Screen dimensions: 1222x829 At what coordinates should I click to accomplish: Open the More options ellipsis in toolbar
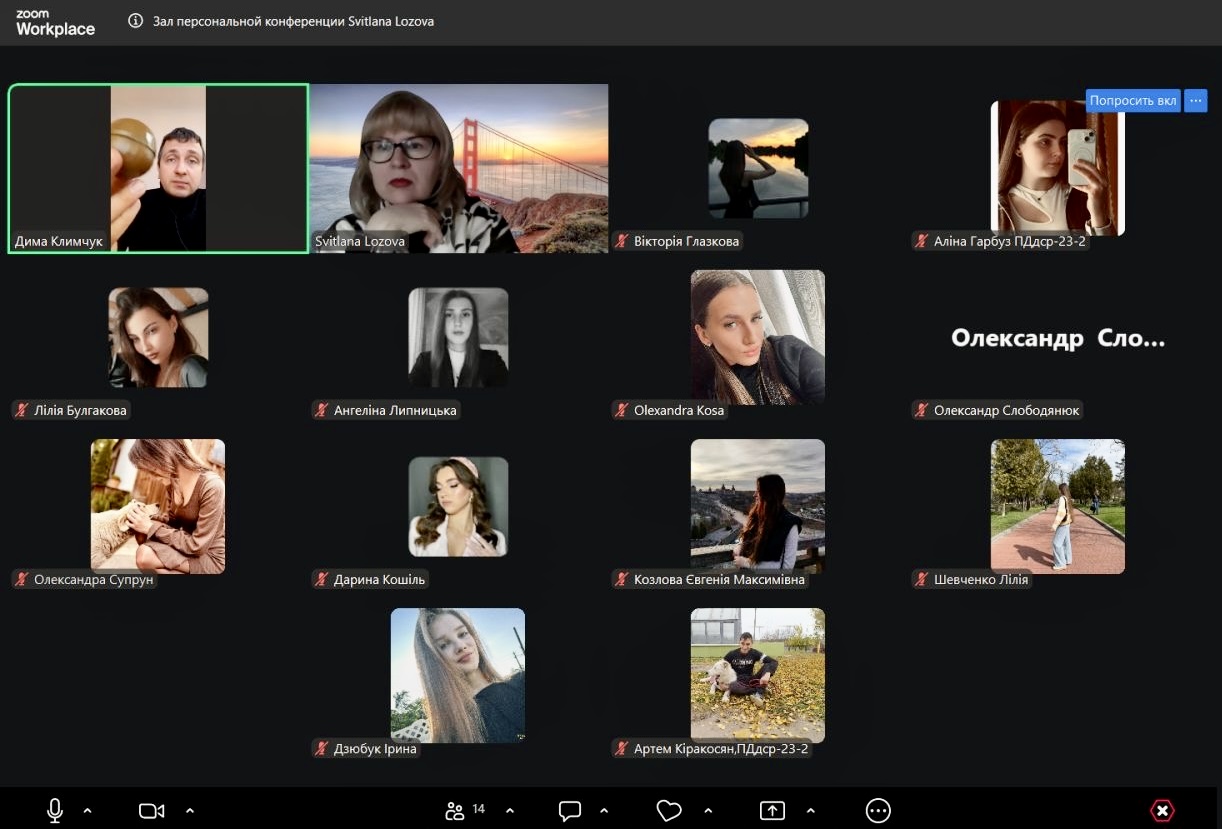pyautogui.click(x=878, y=810)
